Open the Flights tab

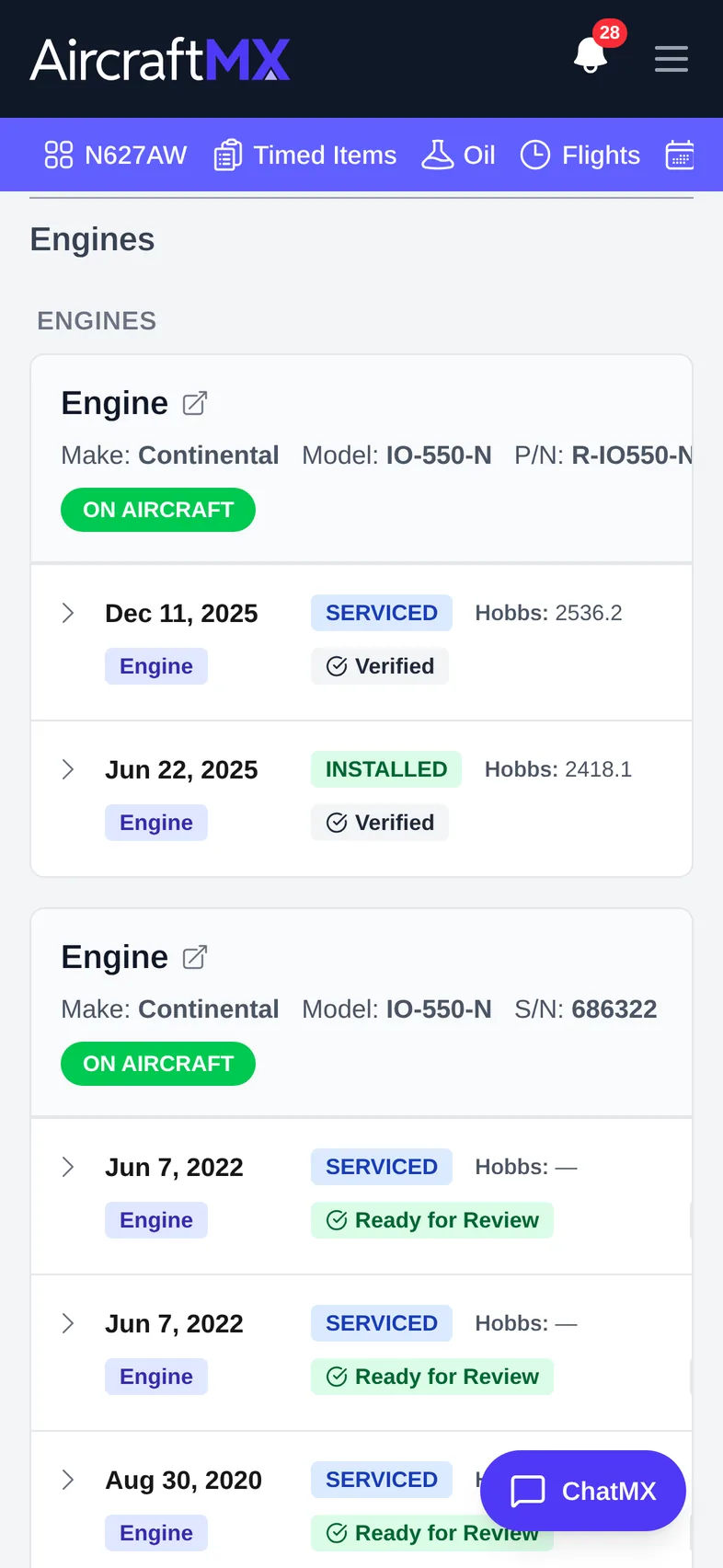pyautogui.click(x=580, y=155)
